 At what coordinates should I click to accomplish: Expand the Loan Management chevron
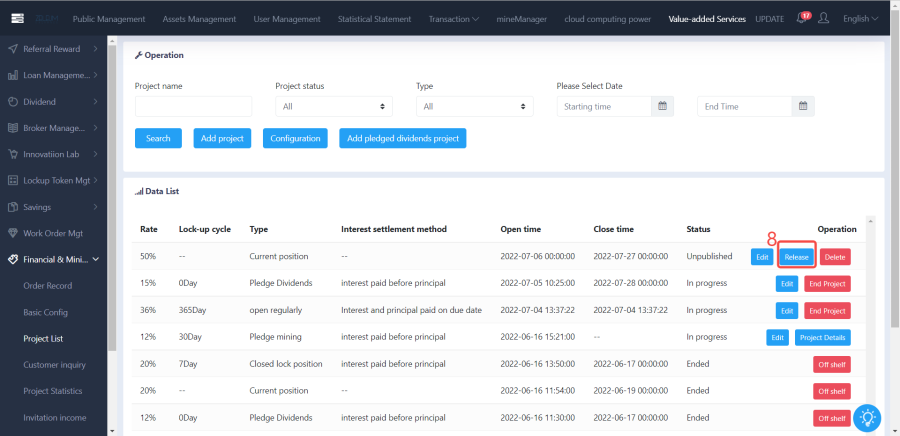coord(95,75)
